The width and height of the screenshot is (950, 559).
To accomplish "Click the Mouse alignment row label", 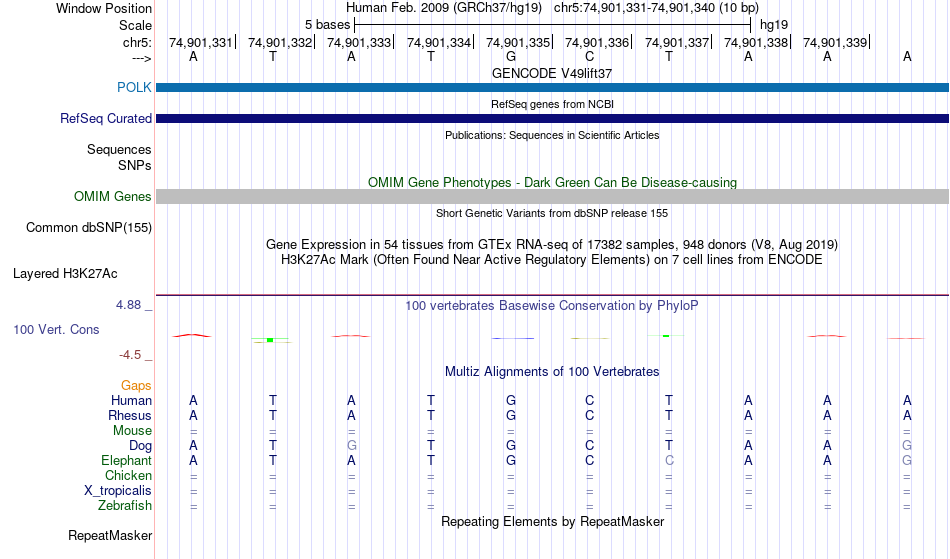I will pos(132,431).
